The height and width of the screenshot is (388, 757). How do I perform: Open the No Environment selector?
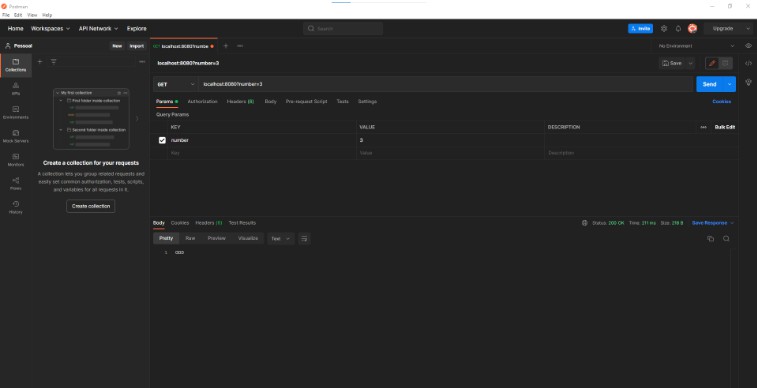click(x=696, y=46)
